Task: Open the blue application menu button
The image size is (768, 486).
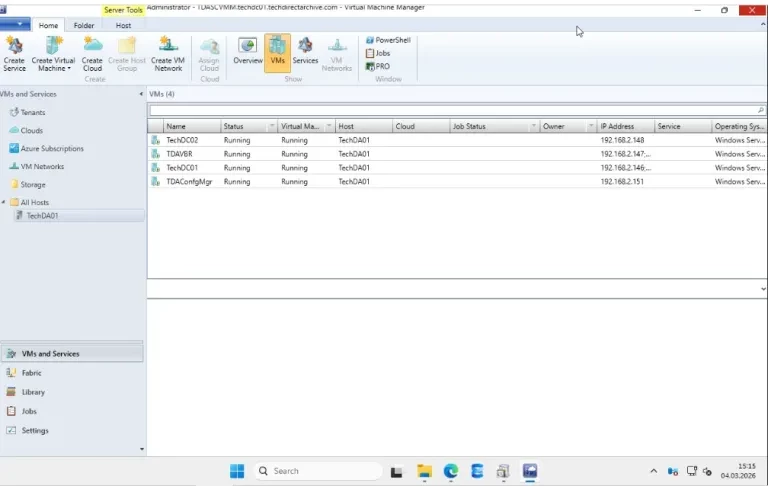Action: tap(15, 24)
